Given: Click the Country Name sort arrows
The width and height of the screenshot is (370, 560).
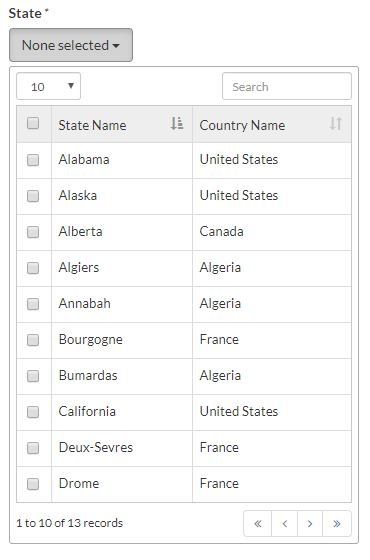Looking at the screenshot, I should click(x=335, y=124).
